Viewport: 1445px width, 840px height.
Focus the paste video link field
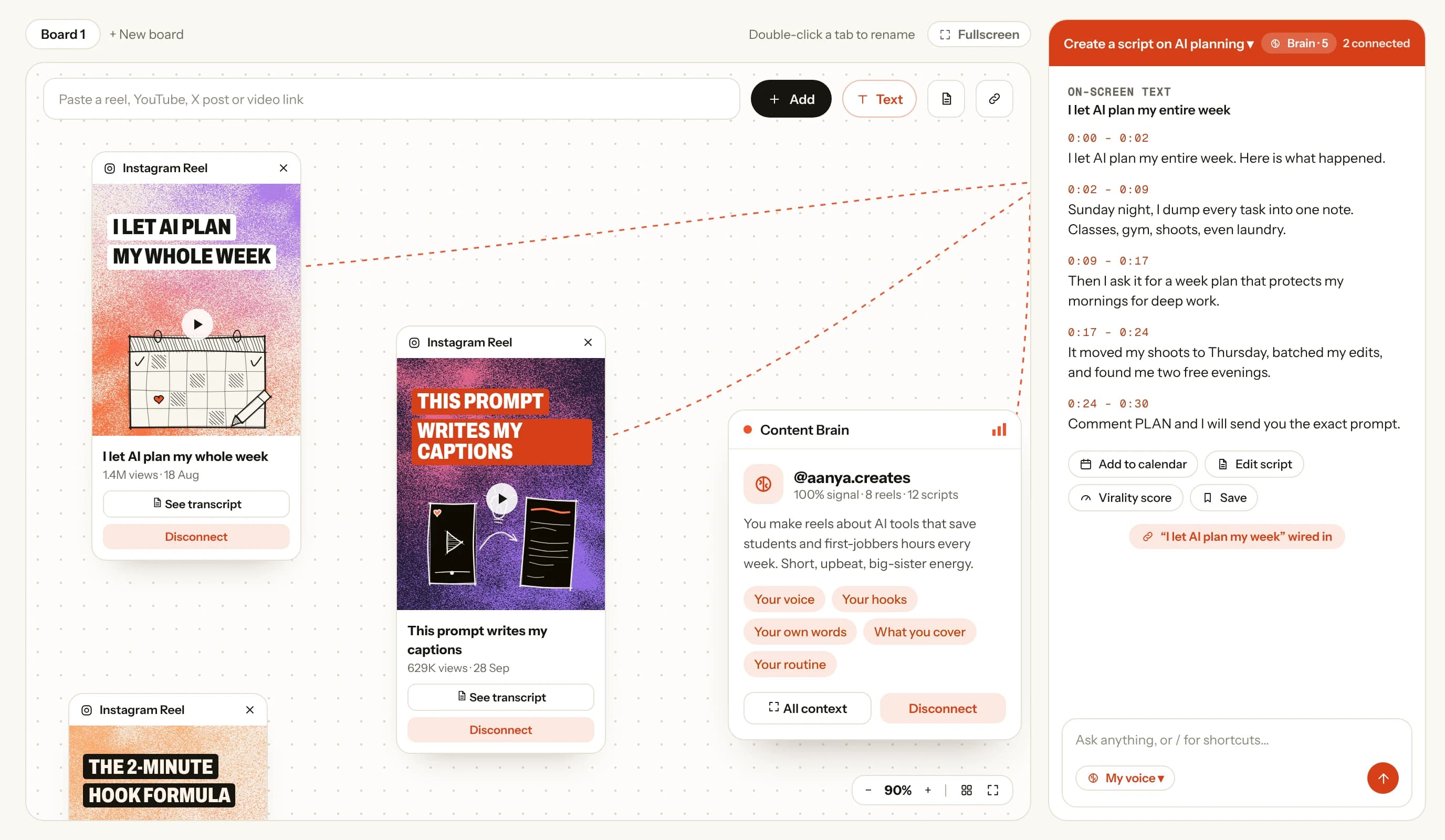click(392, 99)
